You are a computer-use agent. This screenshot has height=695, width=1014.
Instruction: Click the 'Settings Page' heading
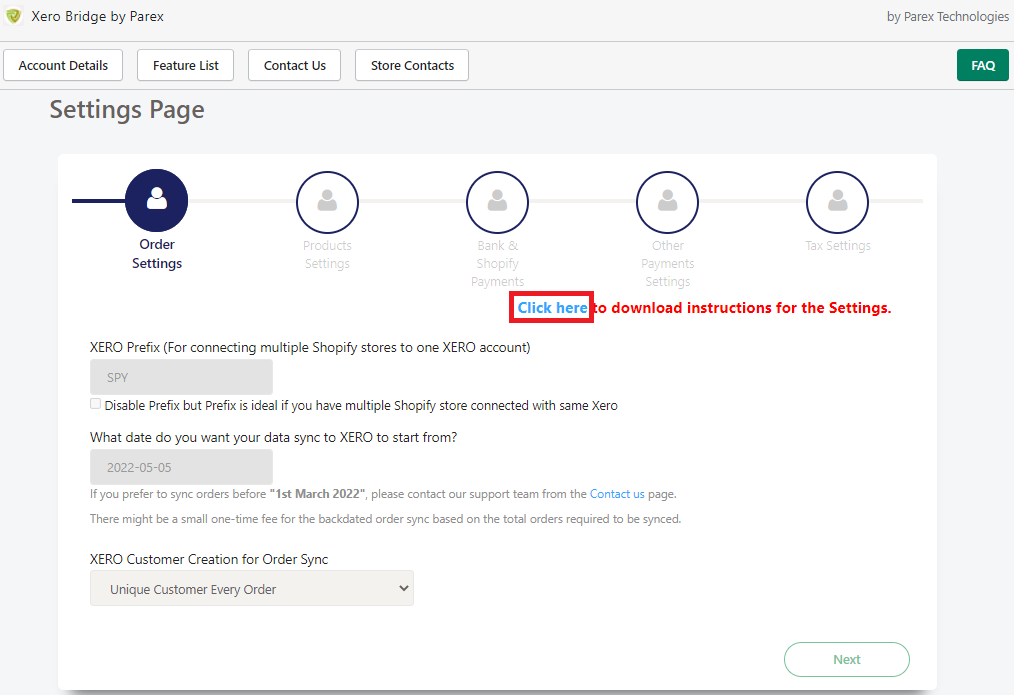coord(127,110)
